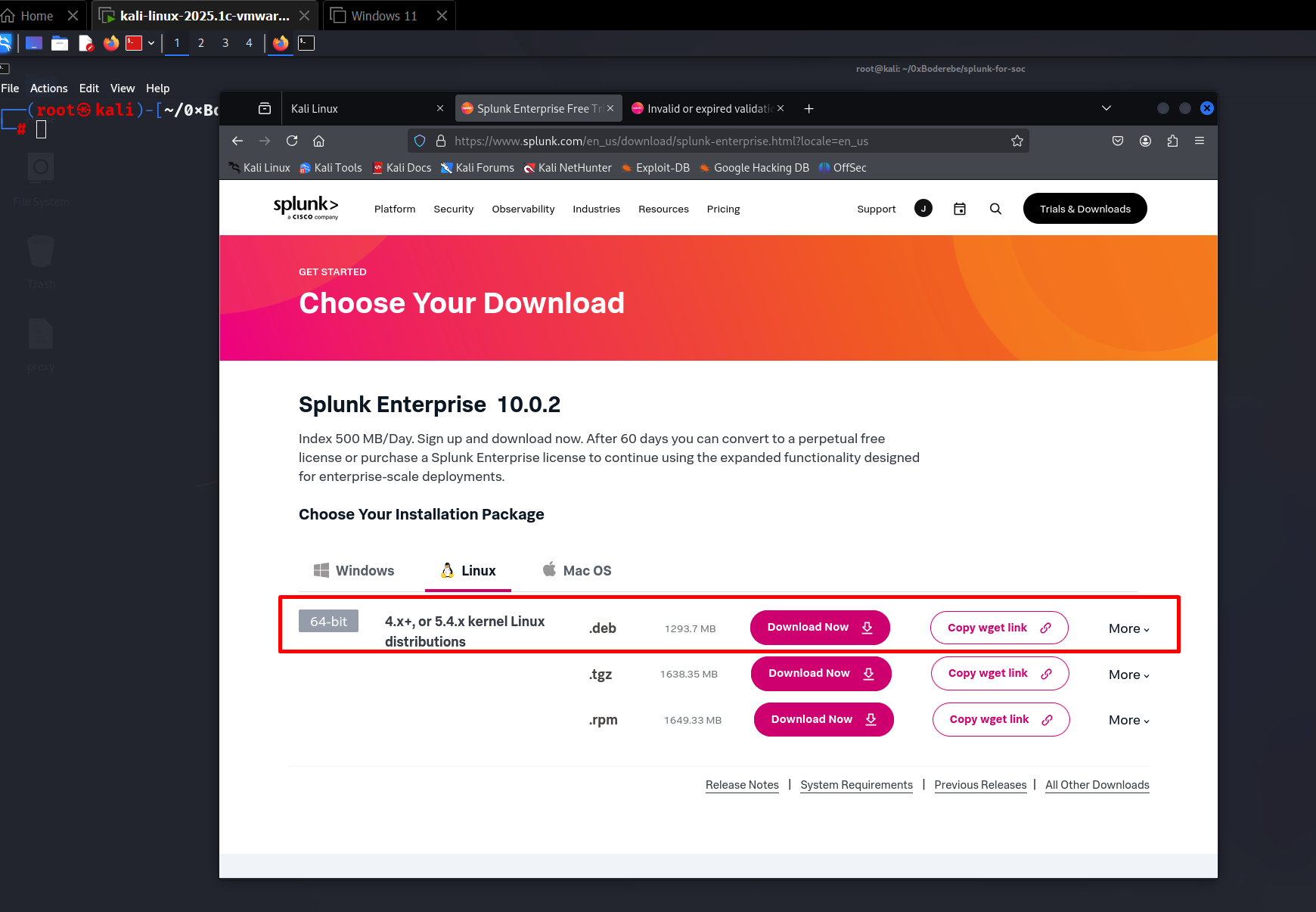Open the J user account avatar

(923, 208)
